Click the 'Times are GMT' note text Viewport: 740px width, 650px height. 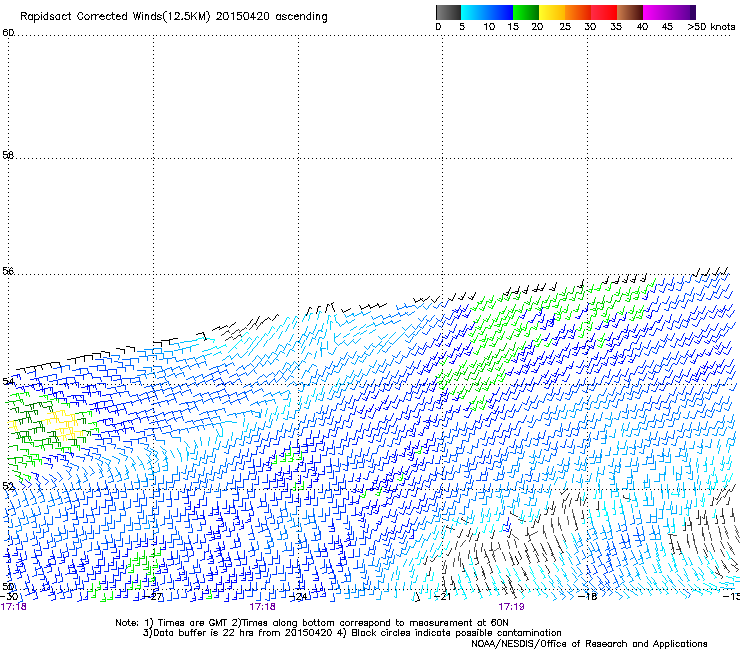(x=193, y=623)
